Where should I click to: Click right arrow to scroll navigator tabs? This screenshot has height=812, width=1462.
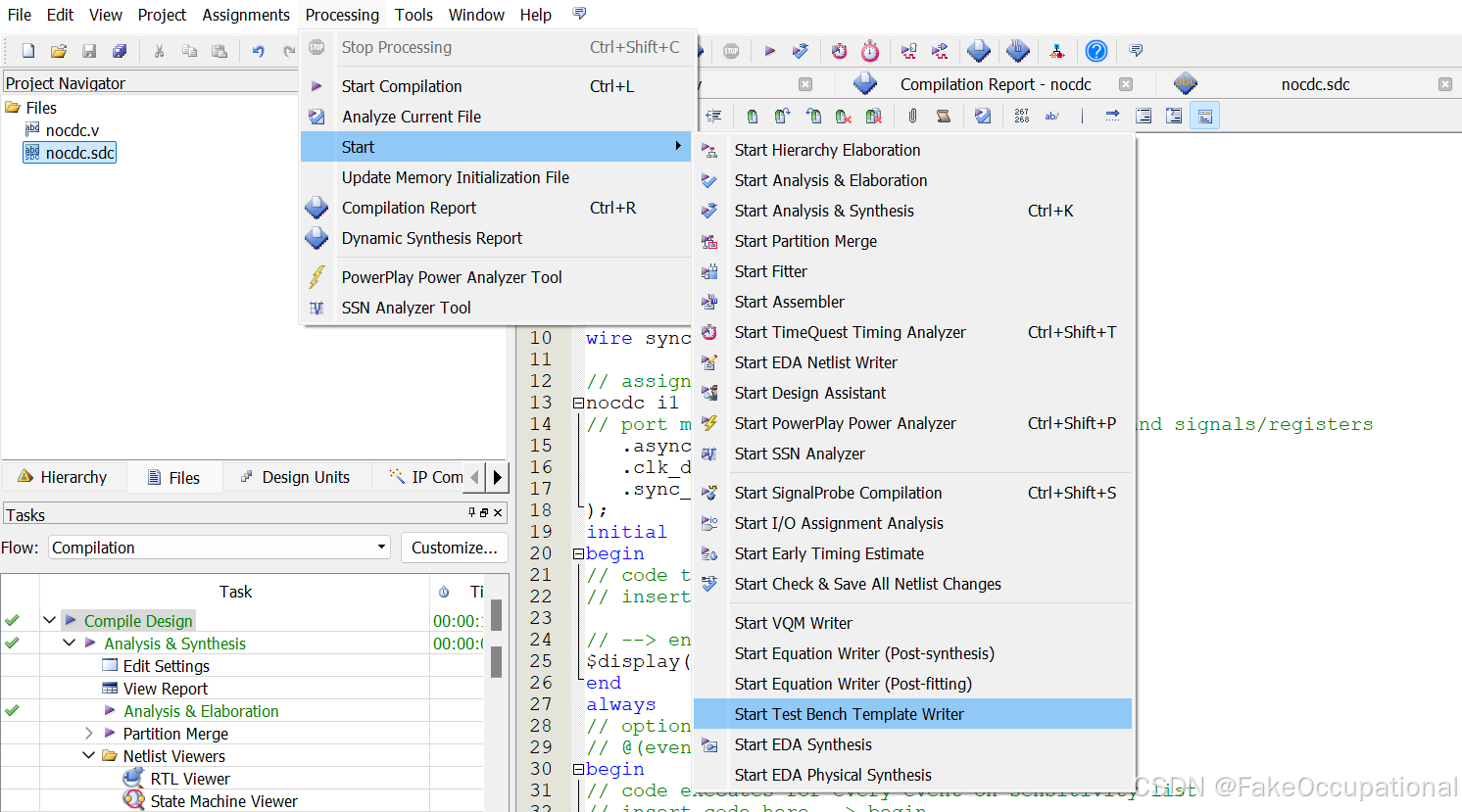coord(498,477)
